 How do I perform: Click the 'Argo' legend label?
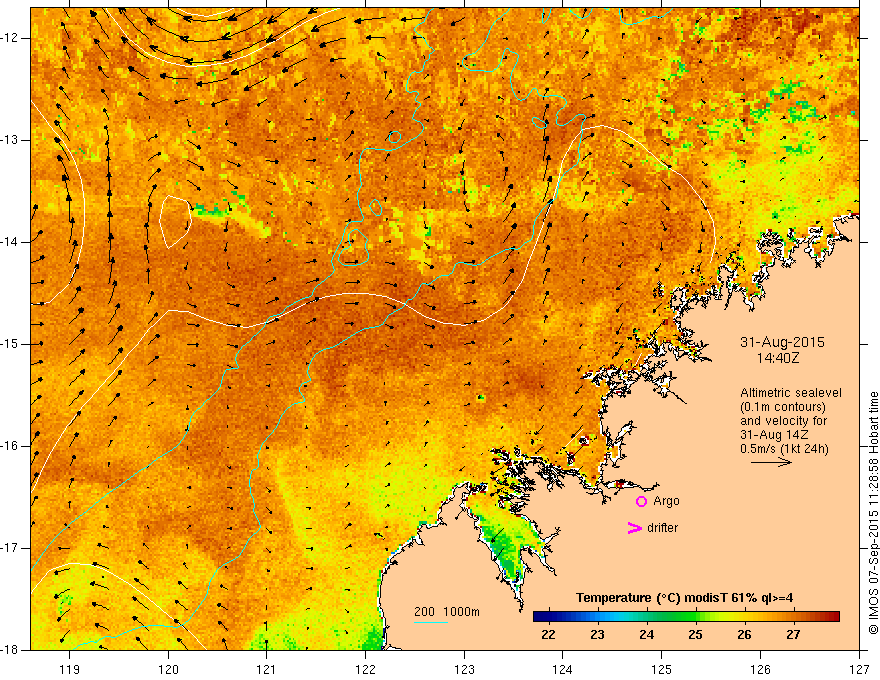point(666,501)
